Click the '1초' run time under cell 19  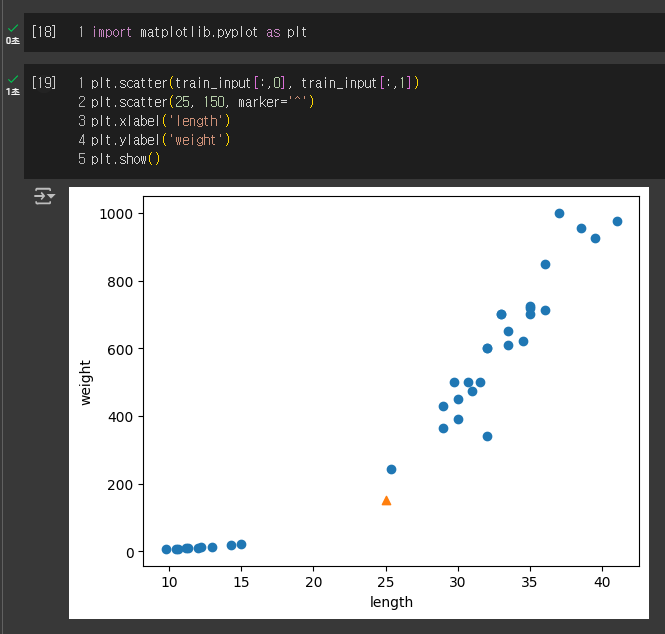(13, 92)
